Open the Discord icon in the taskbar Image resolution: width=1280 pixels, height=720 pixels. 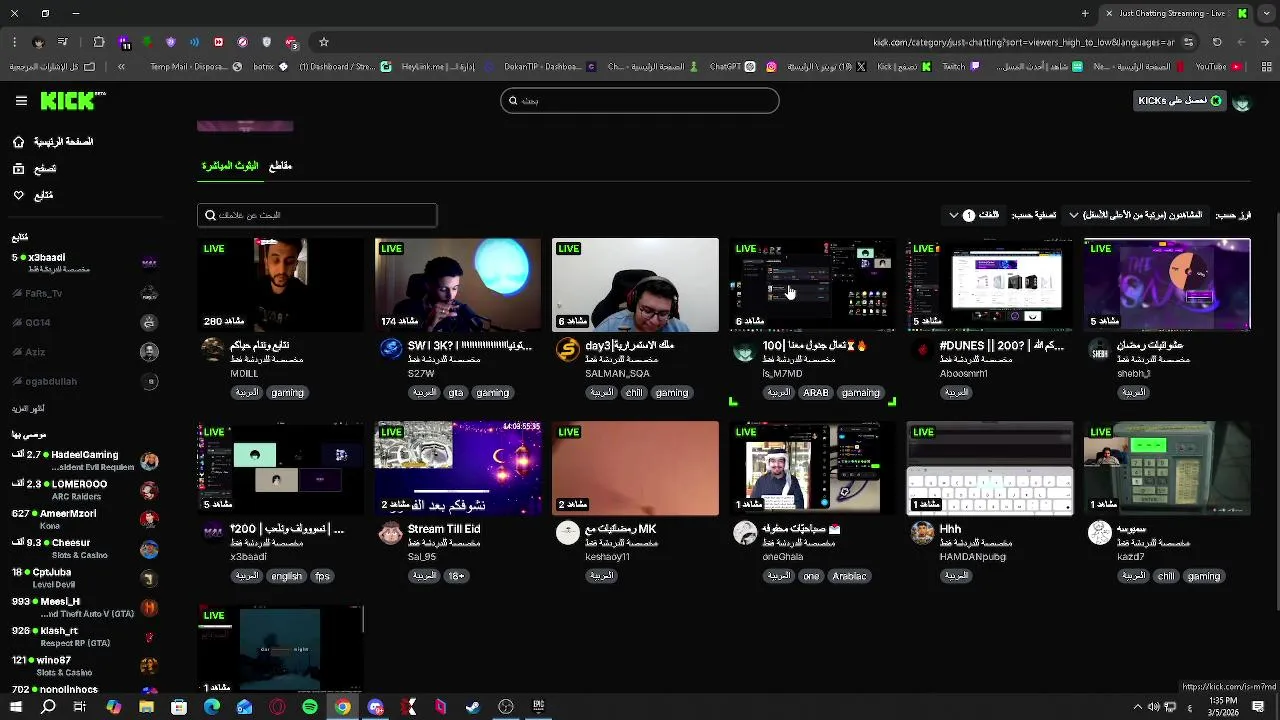pos(375,707)
